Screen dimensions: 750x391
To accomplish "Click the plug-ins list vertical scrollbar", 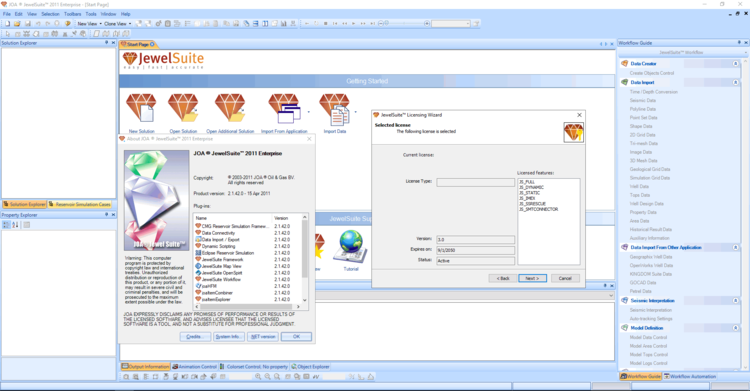I will click(x=305, y=258).
